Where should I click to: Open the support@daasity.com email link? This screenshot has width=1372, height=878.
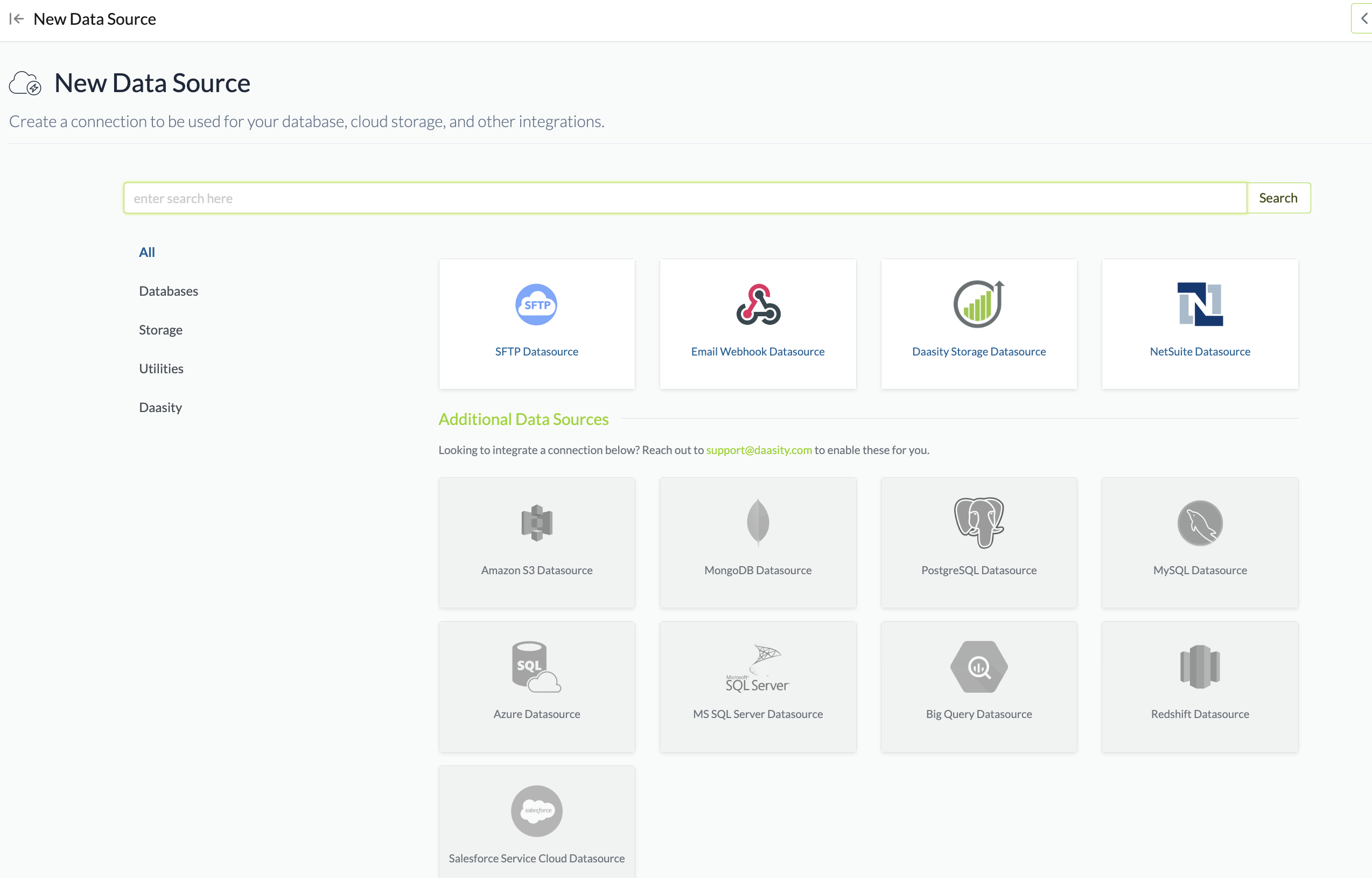pos(758,450)
